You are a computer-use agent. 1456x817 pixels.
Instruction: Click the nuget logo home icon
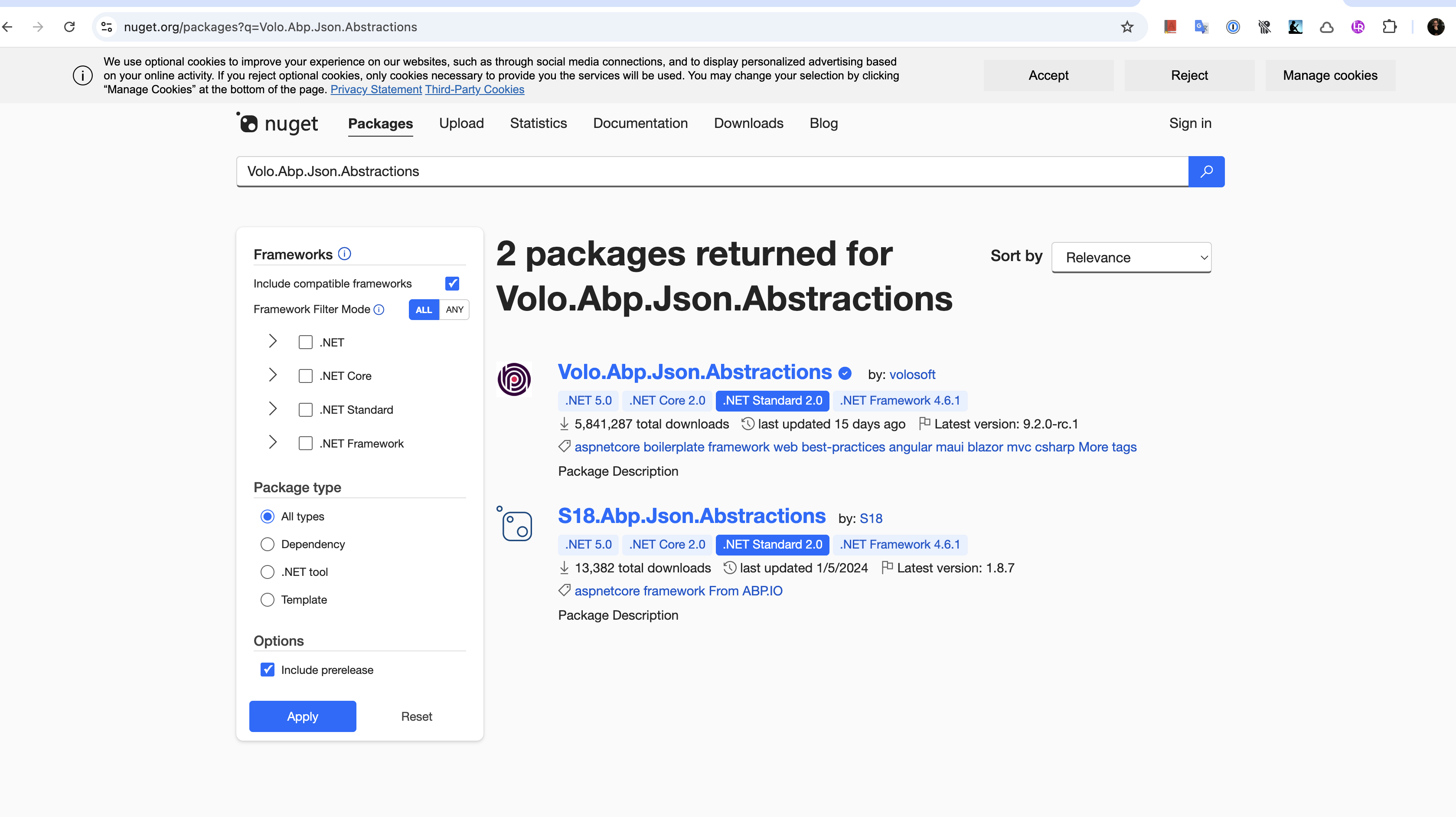coord(277,123)
